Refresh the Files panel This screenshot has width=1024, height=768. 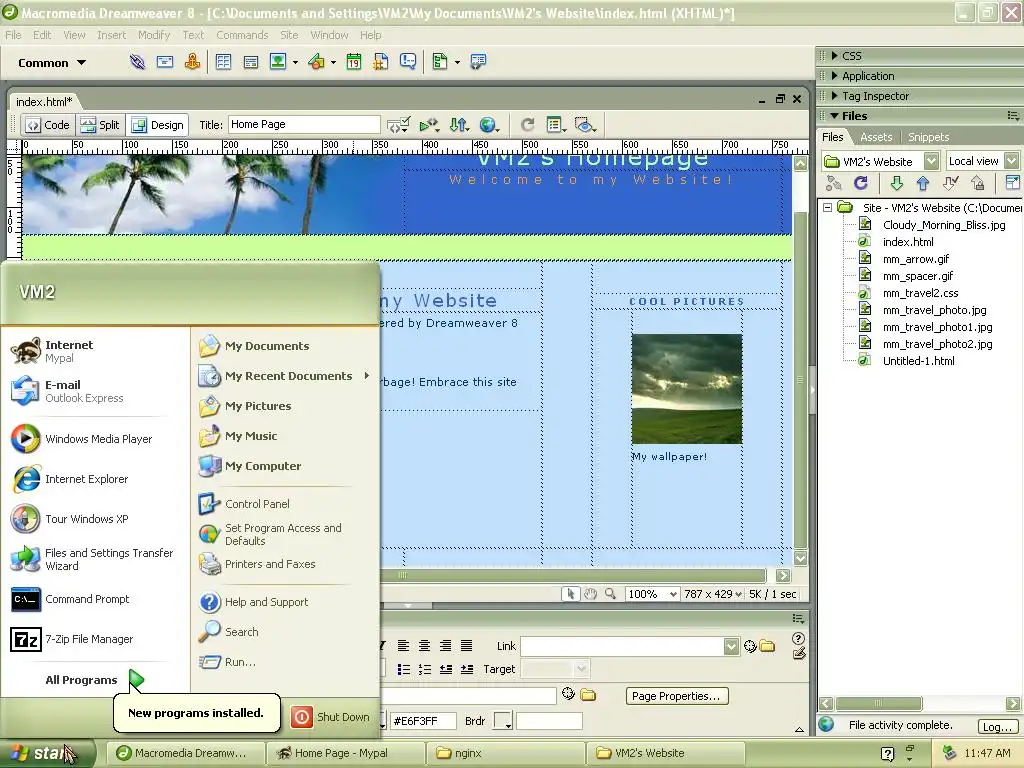point(861,184)
